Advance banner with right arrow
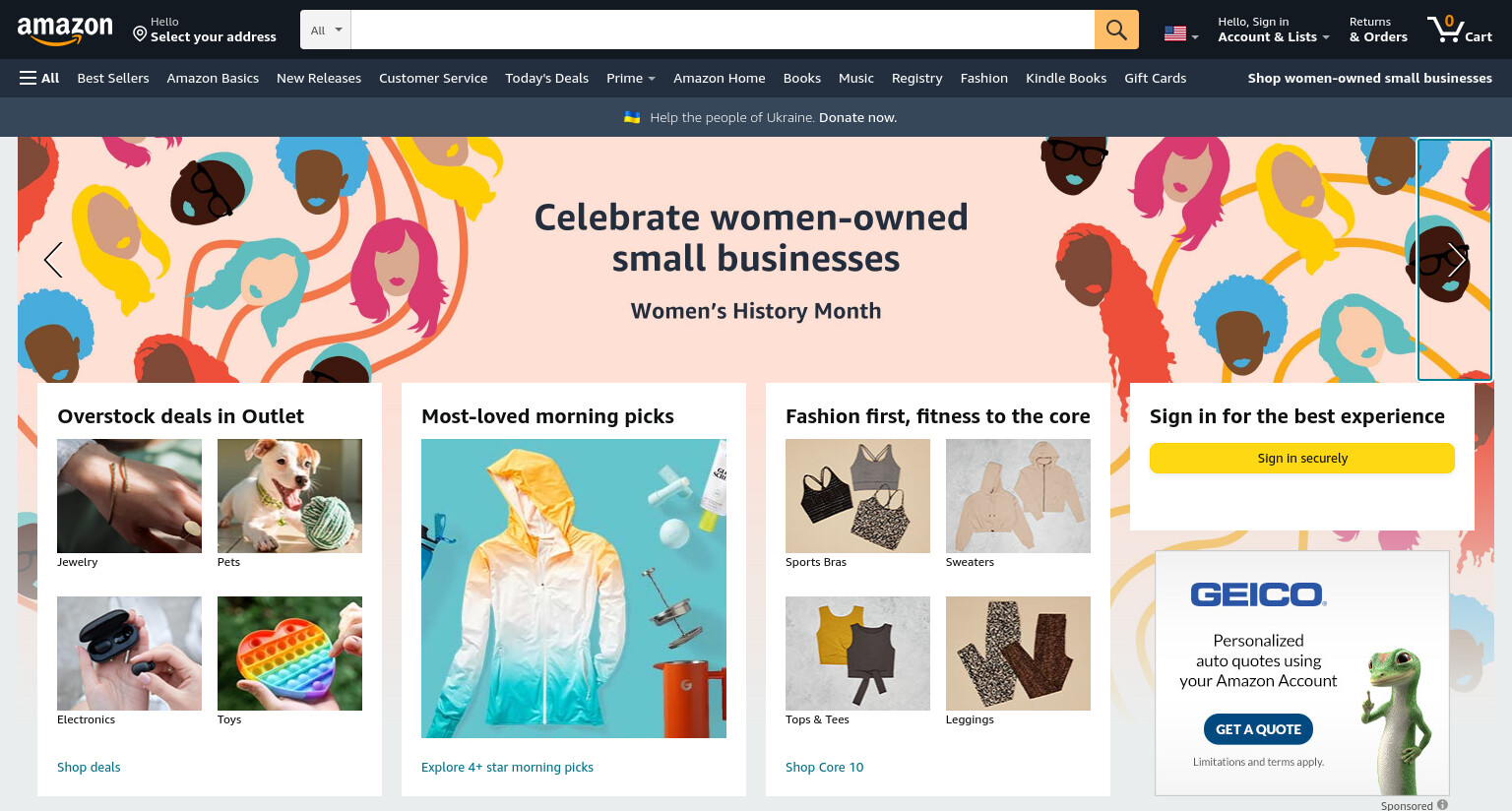The height and width of the screenshot is (811, 1512). point(1455,260)
